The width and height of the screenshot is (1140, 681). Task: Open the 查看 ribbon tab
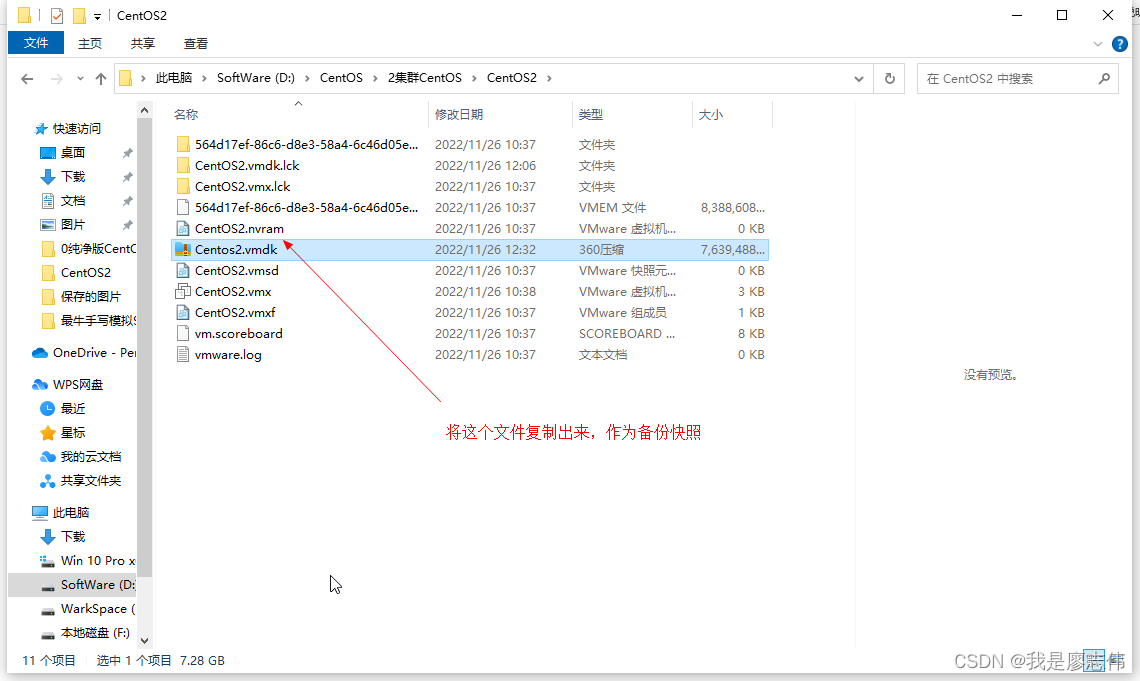click(196, 44)
